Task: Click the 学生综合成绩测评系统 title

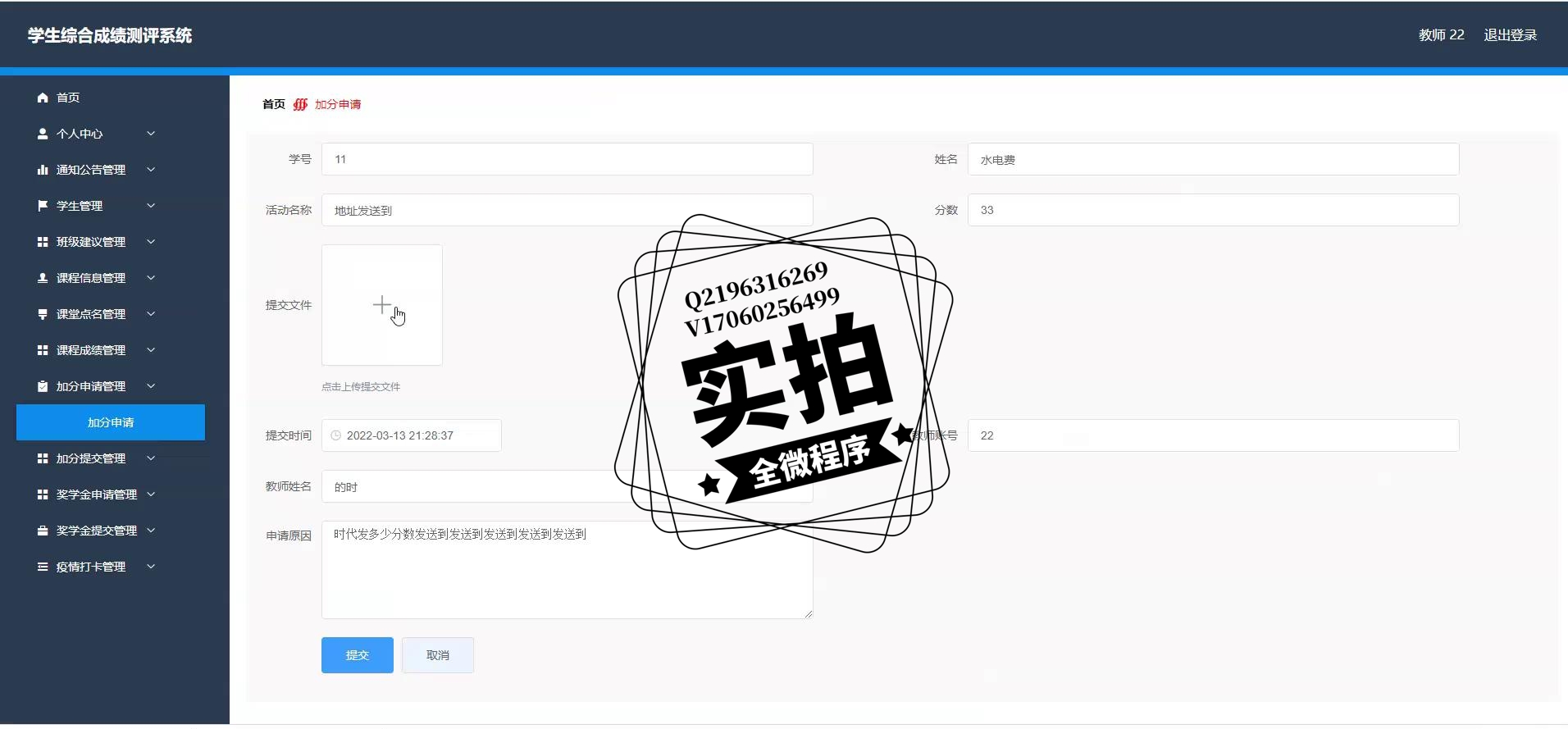Action: (x=110, y=35)
